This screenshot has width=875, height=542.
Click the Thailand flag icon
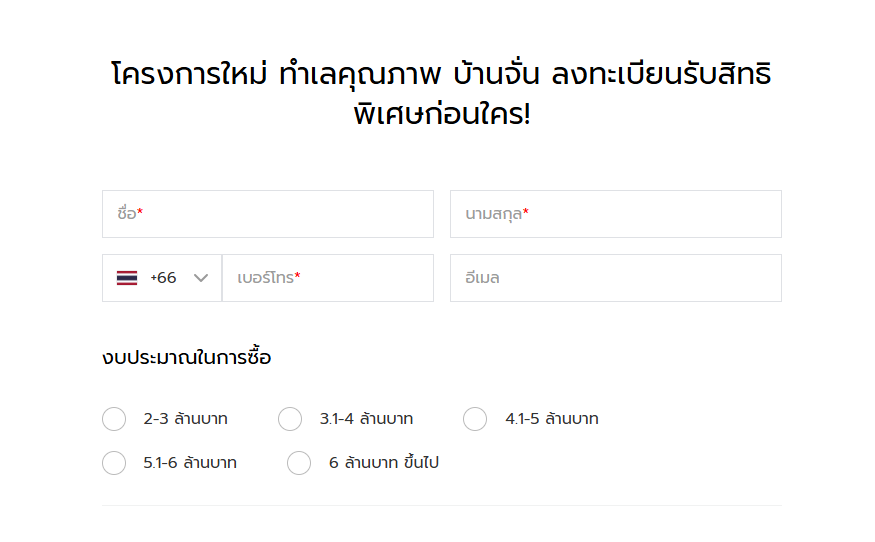tap(127, 278)
